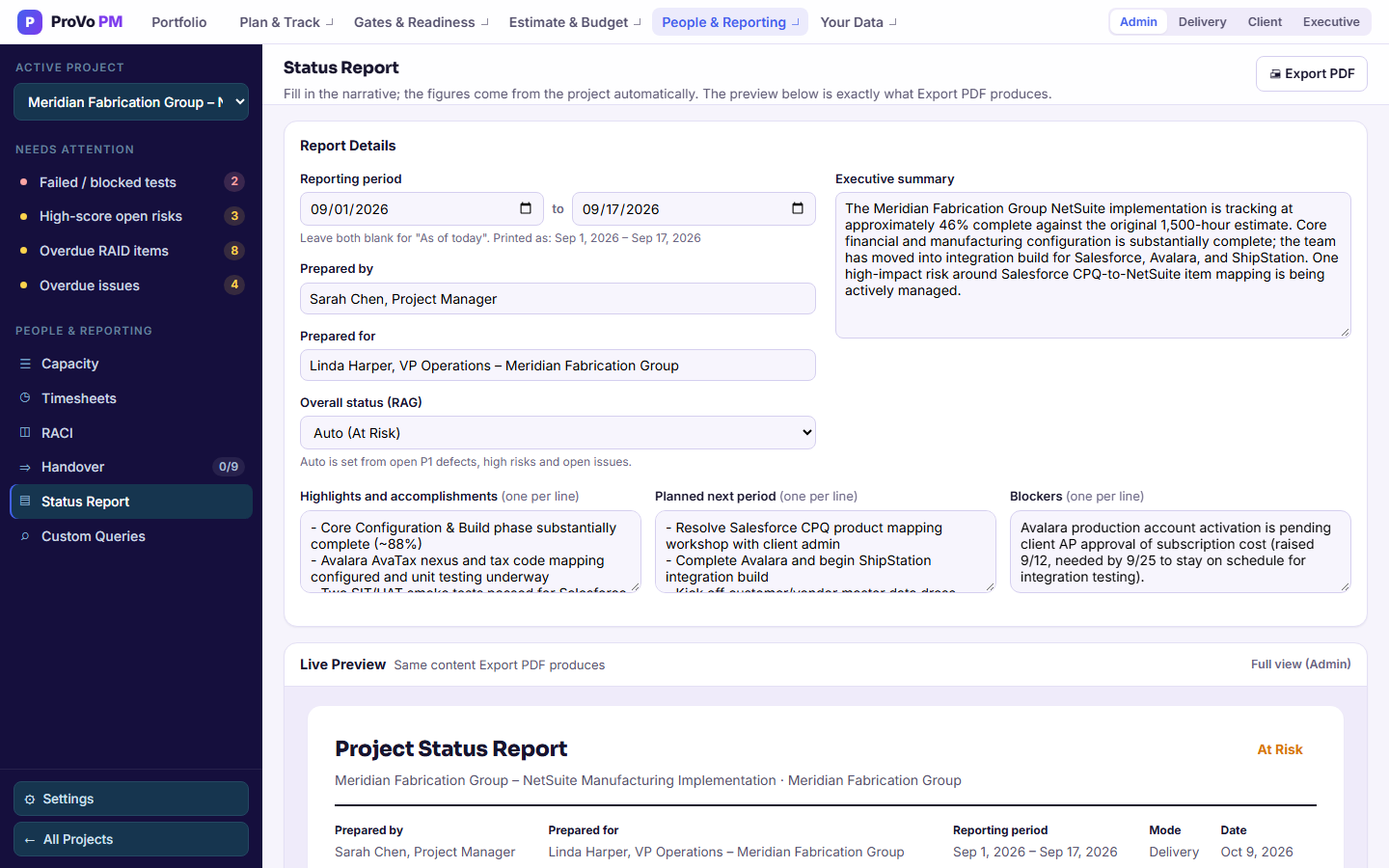Switch to the Delivery view mode

click(x=1202, y=22)
